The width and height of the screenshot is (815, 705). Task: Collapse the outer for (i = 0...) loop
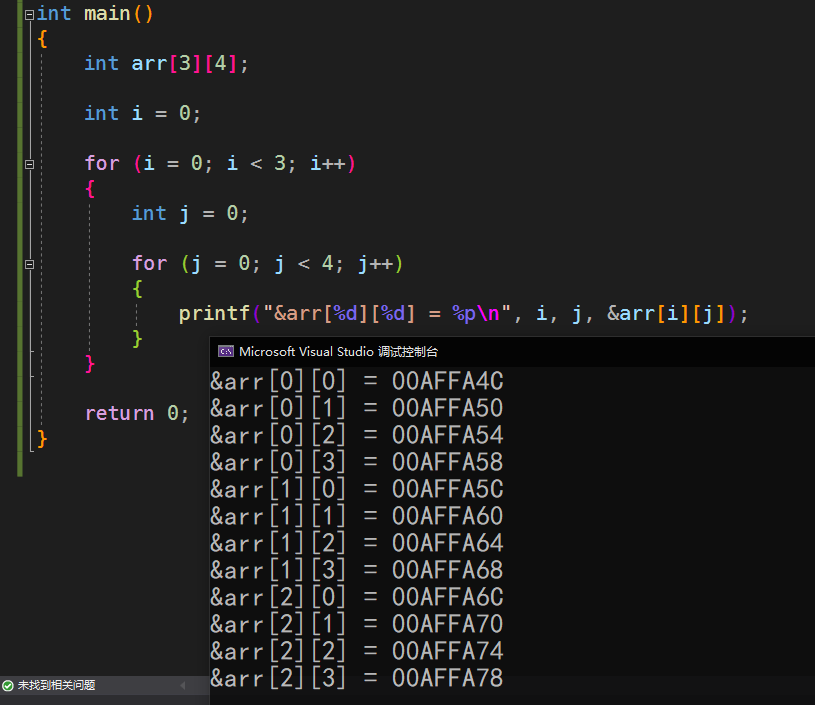(30, 164)
